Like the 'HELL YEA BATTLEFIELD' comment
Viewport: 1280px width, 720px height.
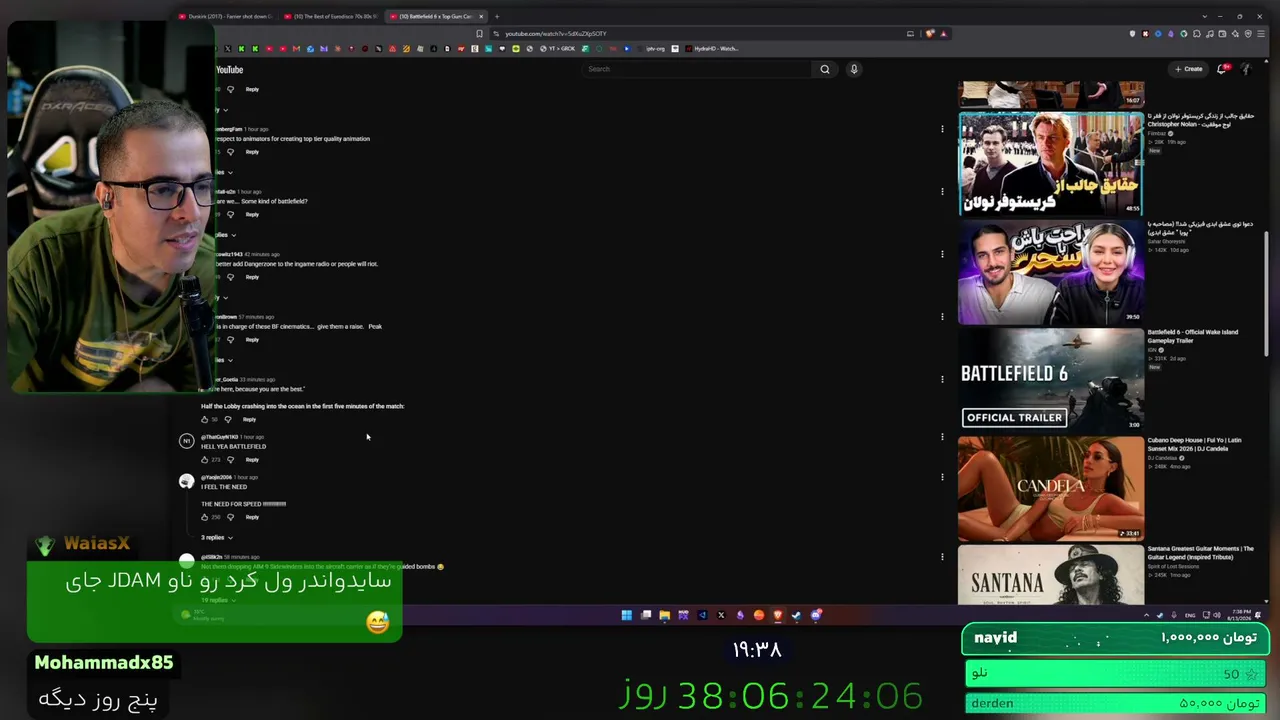205,460
